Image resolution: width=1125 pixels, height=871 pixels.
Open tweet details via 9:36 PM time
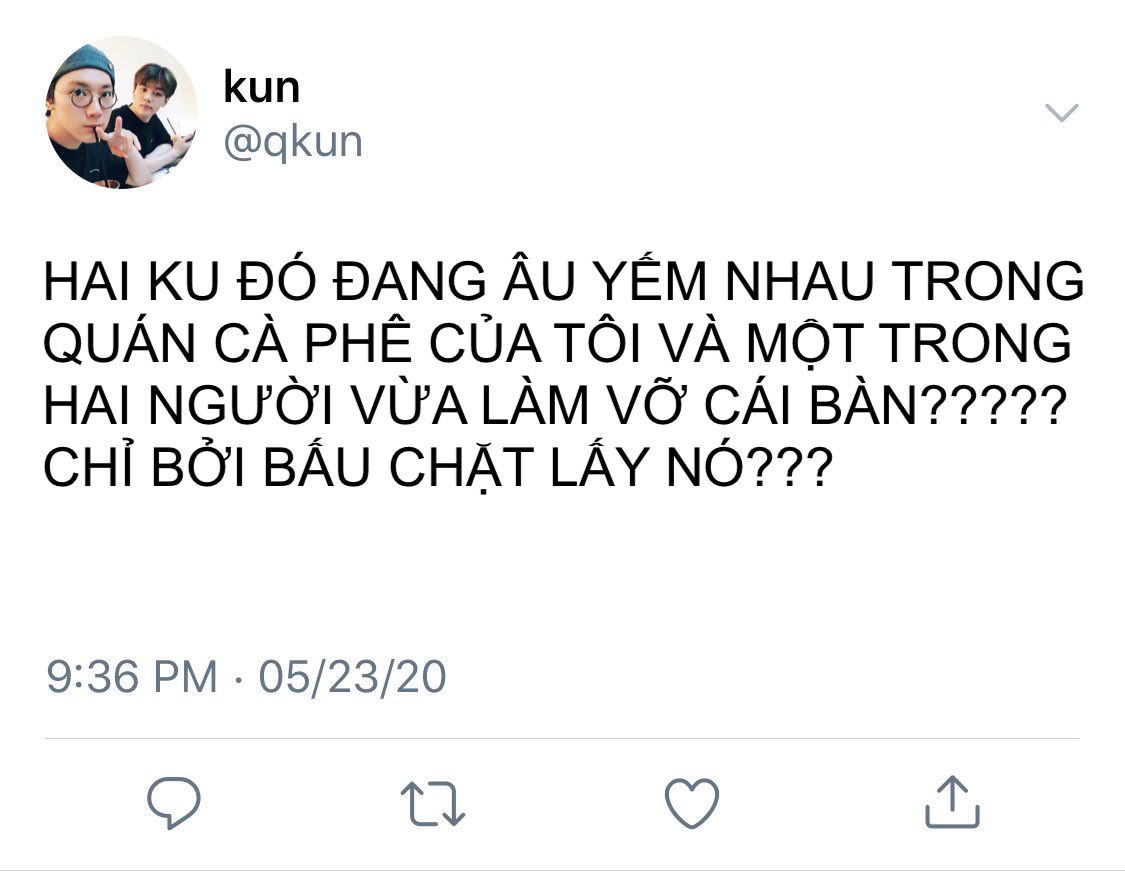131,676
